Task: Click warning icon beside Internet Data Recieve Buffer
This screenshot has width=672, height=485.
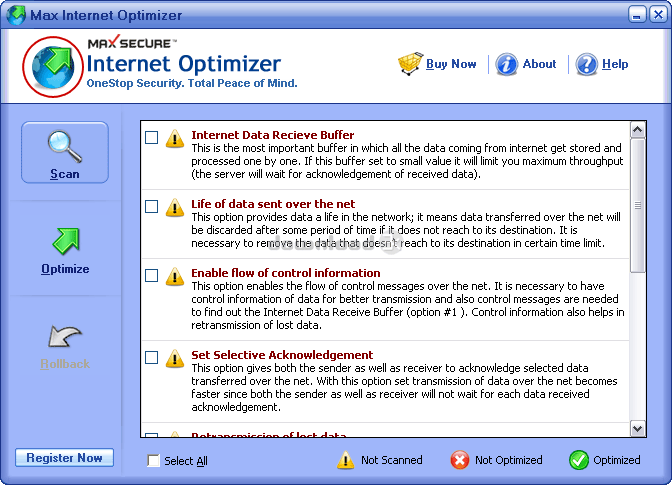Action: 175,138
